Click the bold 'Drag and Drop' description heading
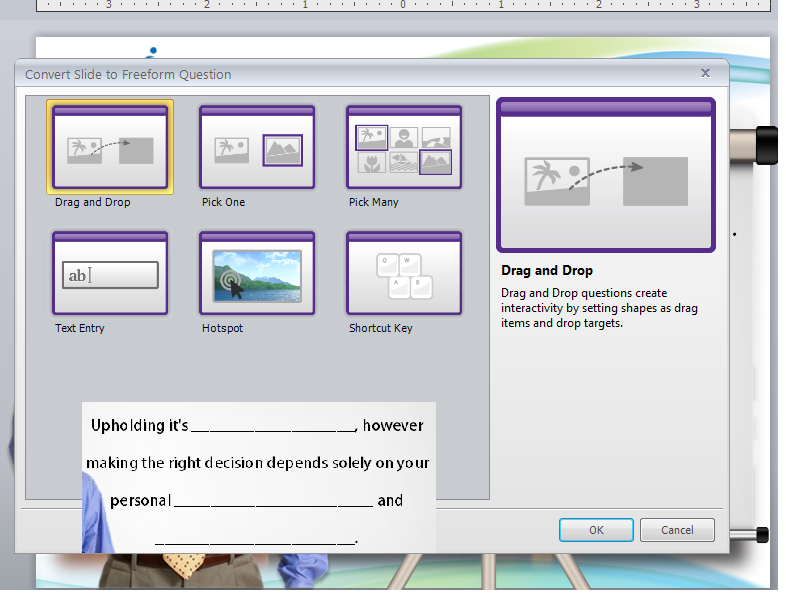This screenshot has height=600, width=786. click(x=547, y=270)
